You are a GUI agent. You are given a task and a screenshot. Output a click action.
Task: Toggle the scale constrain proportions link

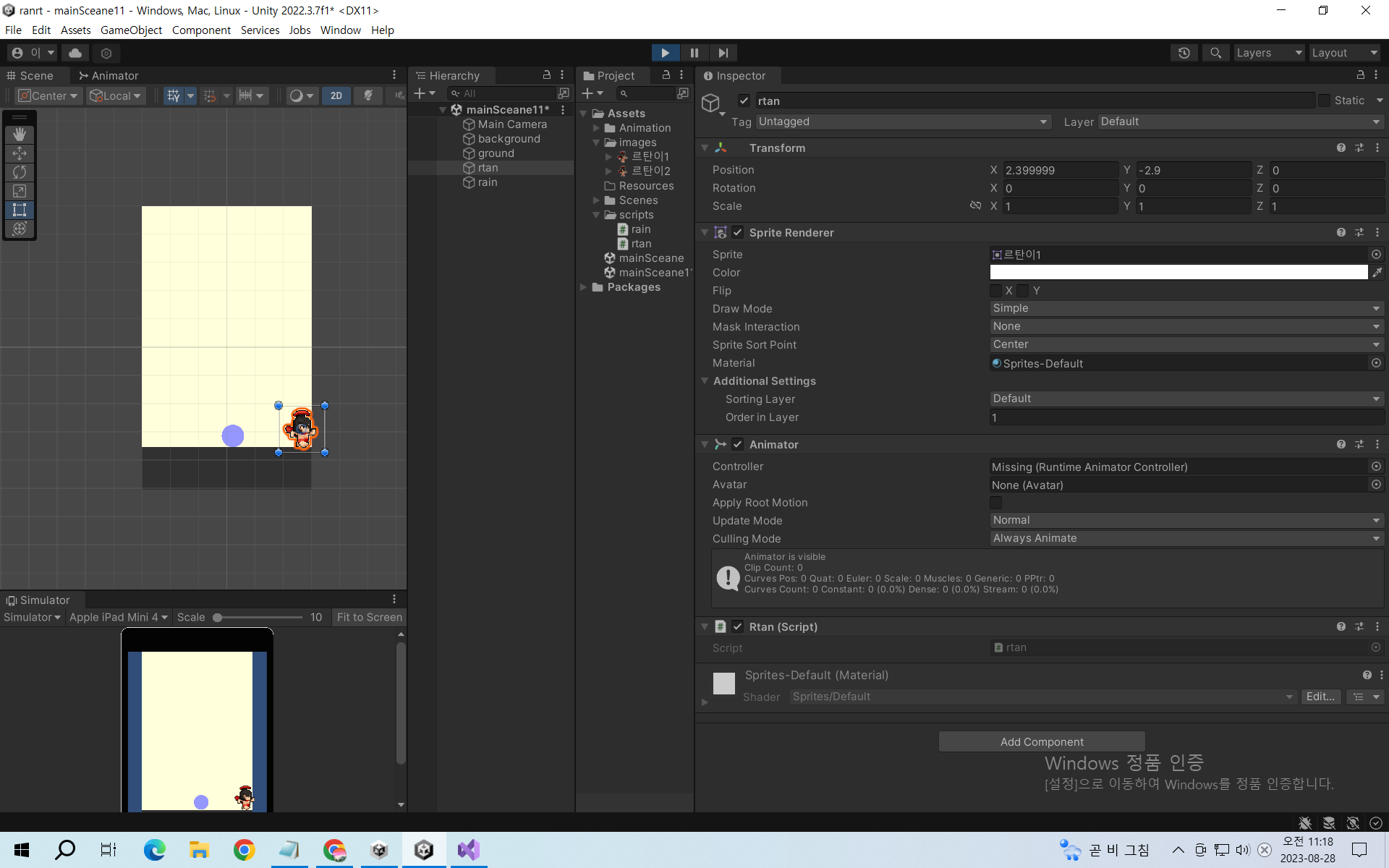click(x=975, y=205)
